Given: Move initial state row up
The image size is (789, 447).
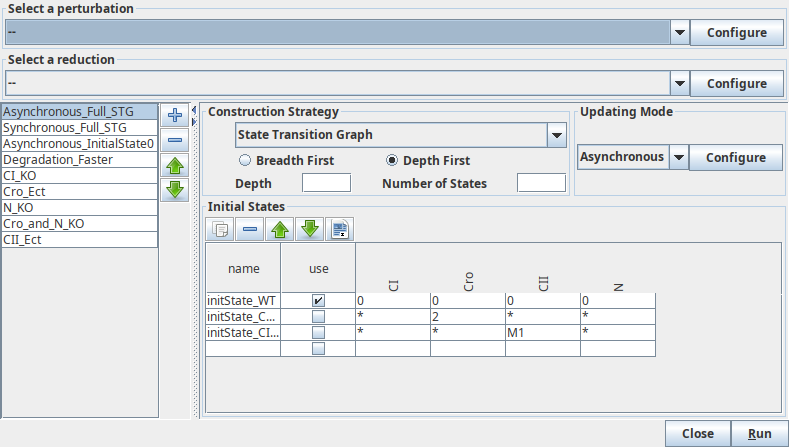Looking at the screenshot, I should point(280,230).
